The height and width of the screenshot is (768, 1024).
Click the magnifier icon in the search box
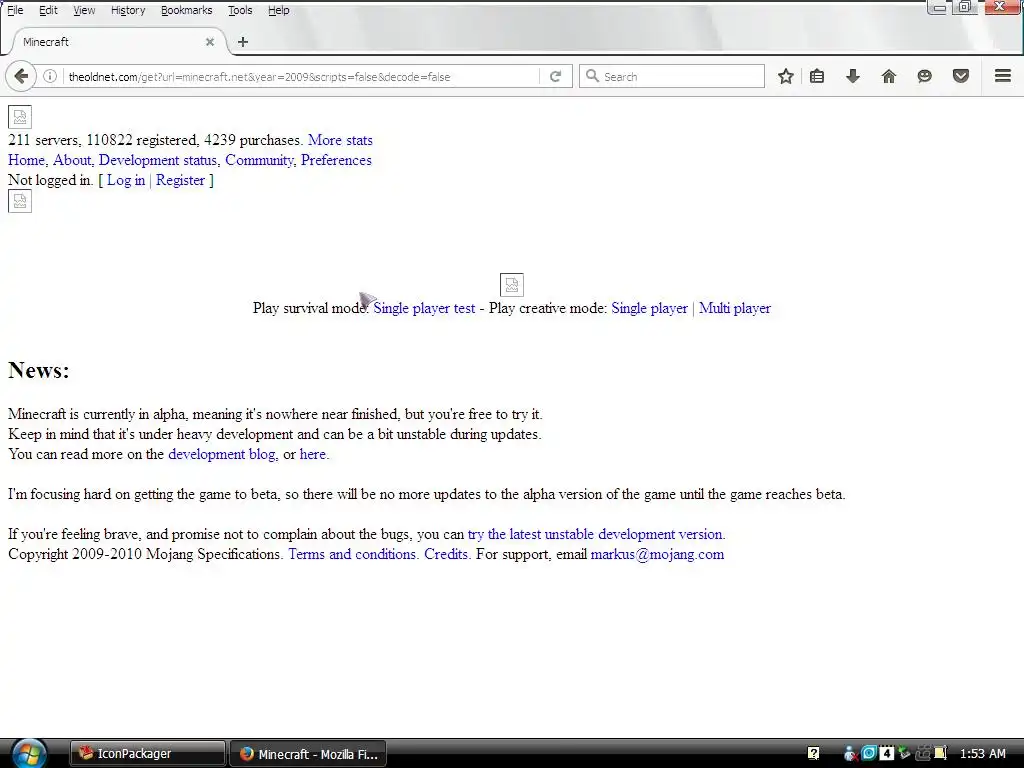[592, 76]
